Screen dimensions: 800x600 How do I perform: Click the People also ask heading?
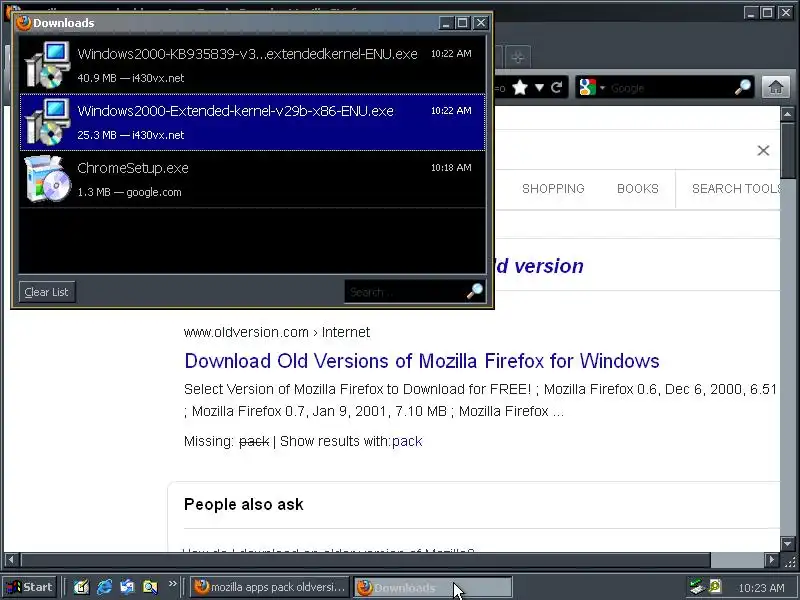pos(244,504)
